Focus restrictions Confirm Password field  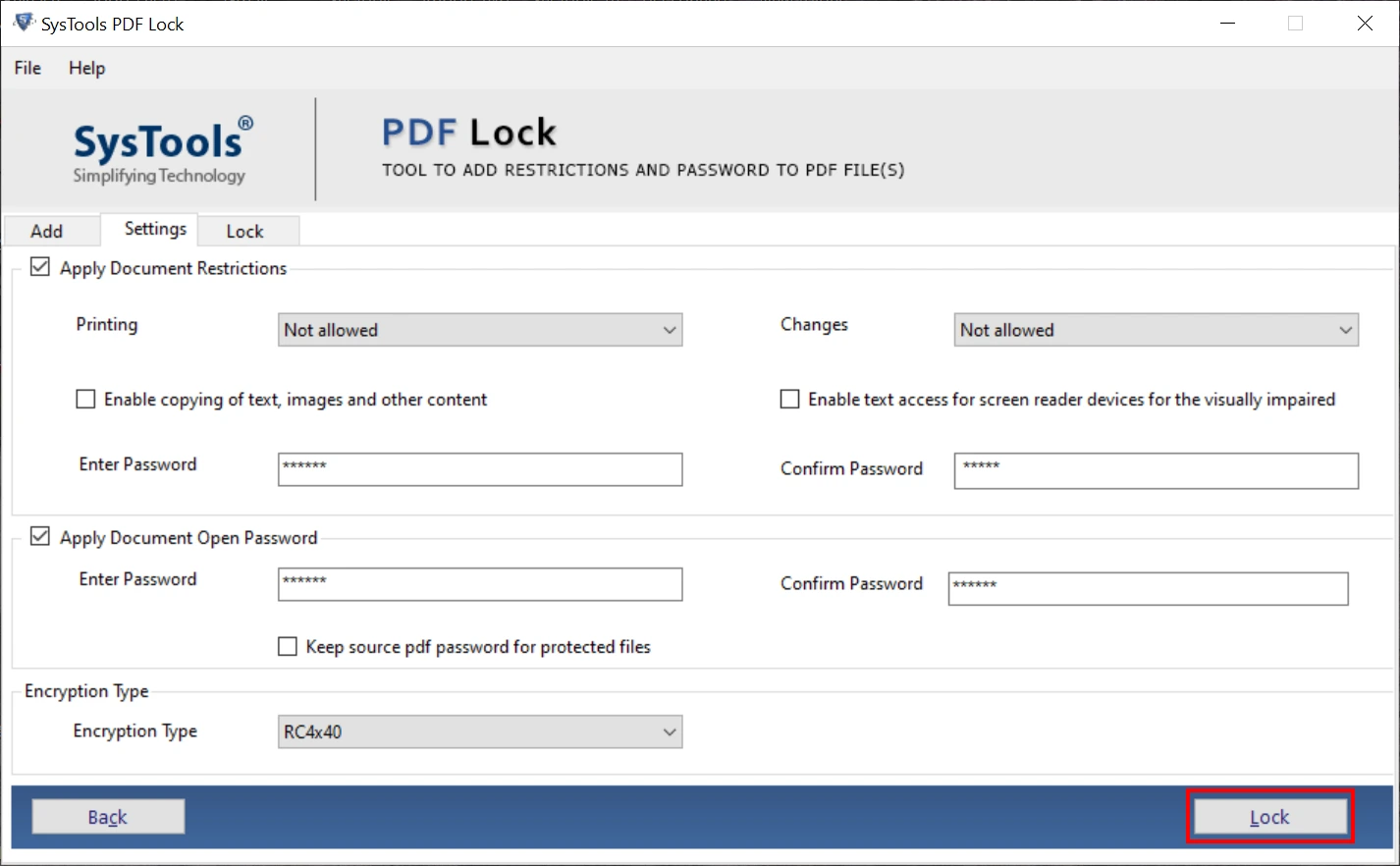pyautogui.click(x=1156, y=470)
